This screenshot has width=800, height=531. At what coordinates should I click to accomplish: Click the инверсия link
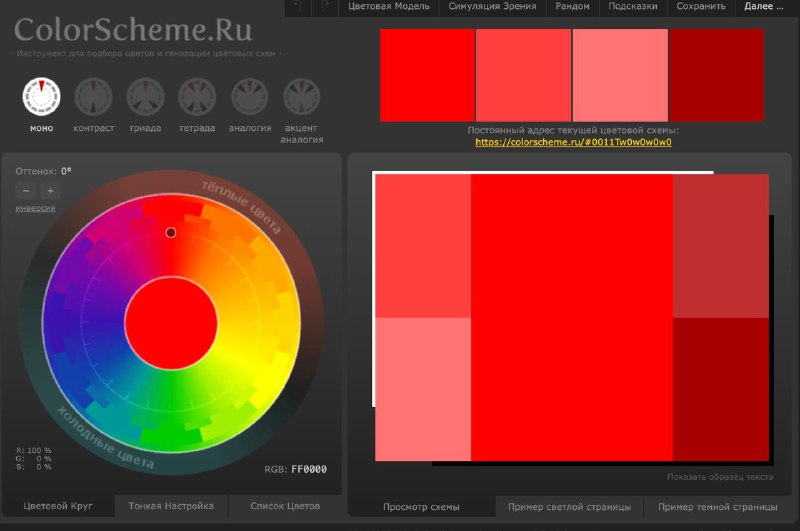click(x=35, y=208)
